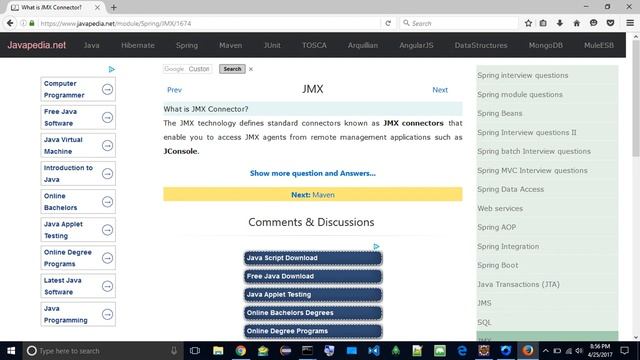Open the Hibernate navbar item

pyautogui.click(x=138, y=45)
